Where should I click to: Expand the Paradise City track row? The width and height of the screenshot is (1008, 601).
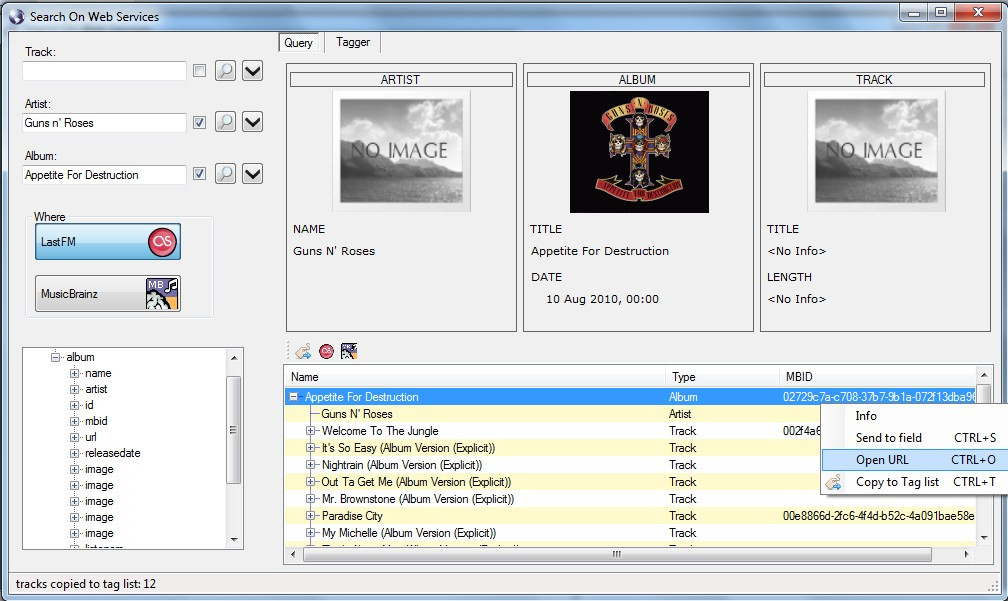pyautogui.click(x=310, y=516)
